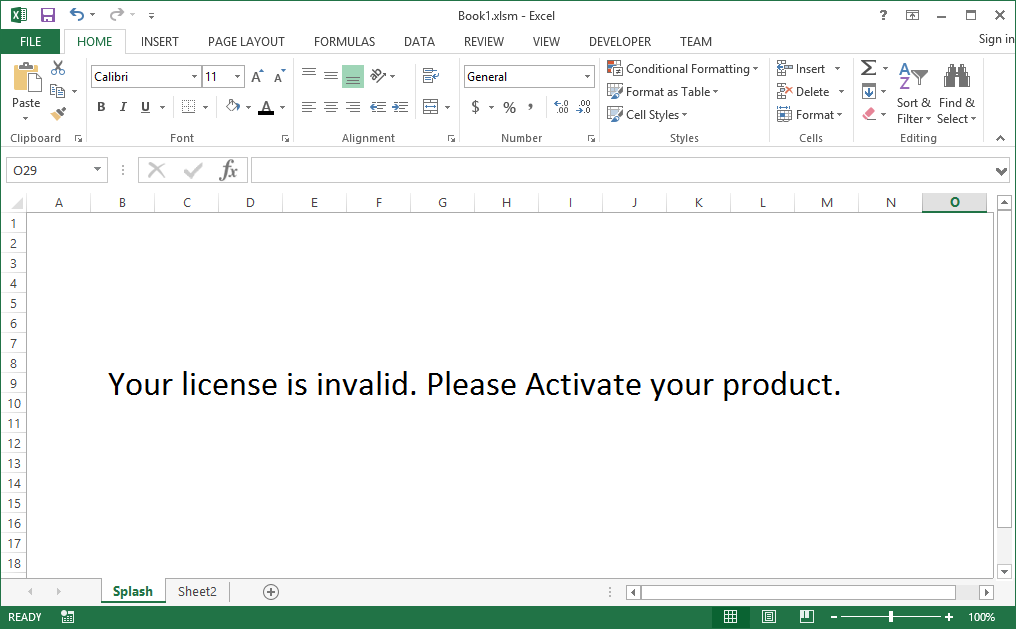Screen dimensions: 1016x629
Task: Click the Copy icon
Action: click(58, 91)
